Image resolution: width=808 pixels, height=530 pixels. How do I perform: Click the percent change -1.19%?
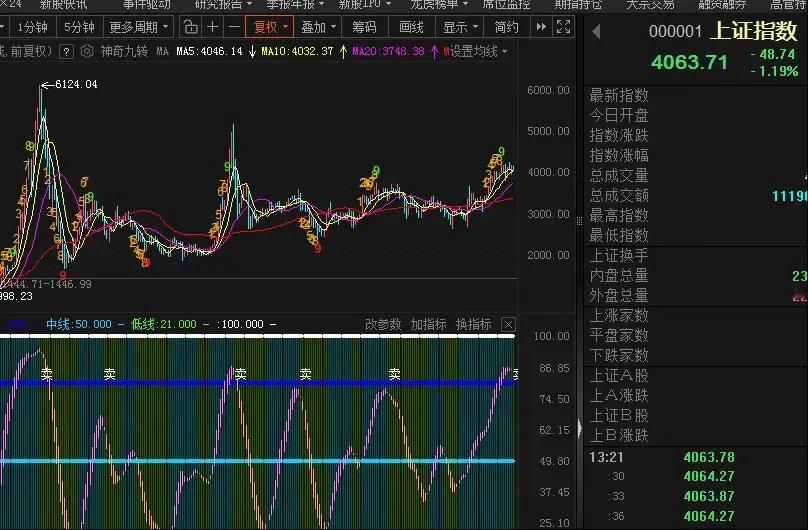[775, 71]
